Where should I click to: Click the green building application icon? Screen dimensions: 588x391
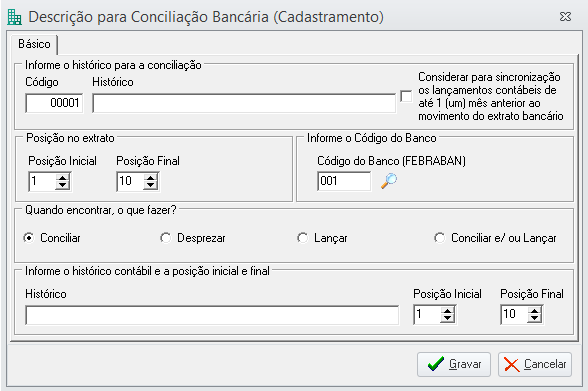14,17
